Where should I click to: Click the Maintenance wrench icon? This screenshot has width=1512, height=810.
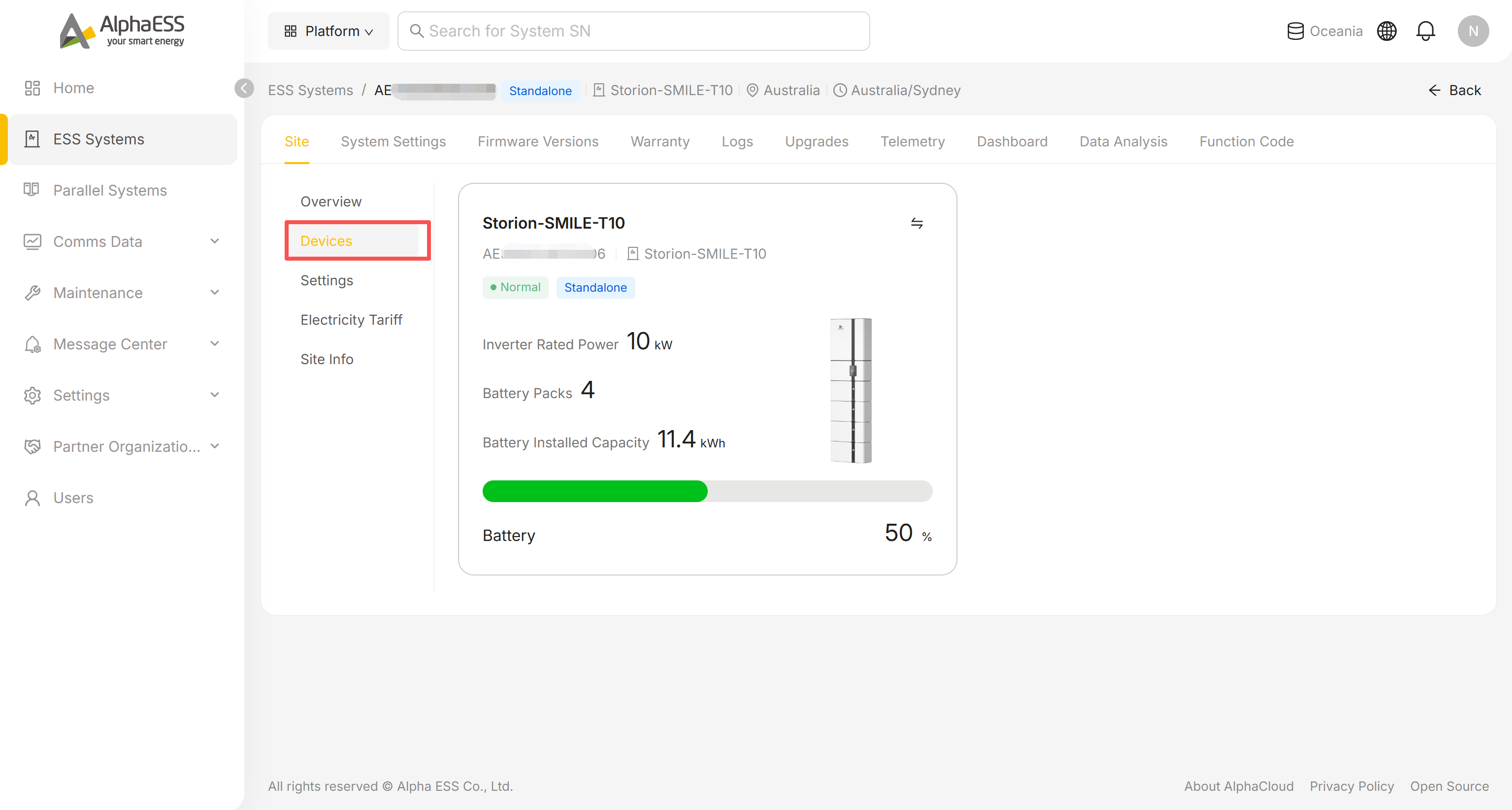pos(33,293)
